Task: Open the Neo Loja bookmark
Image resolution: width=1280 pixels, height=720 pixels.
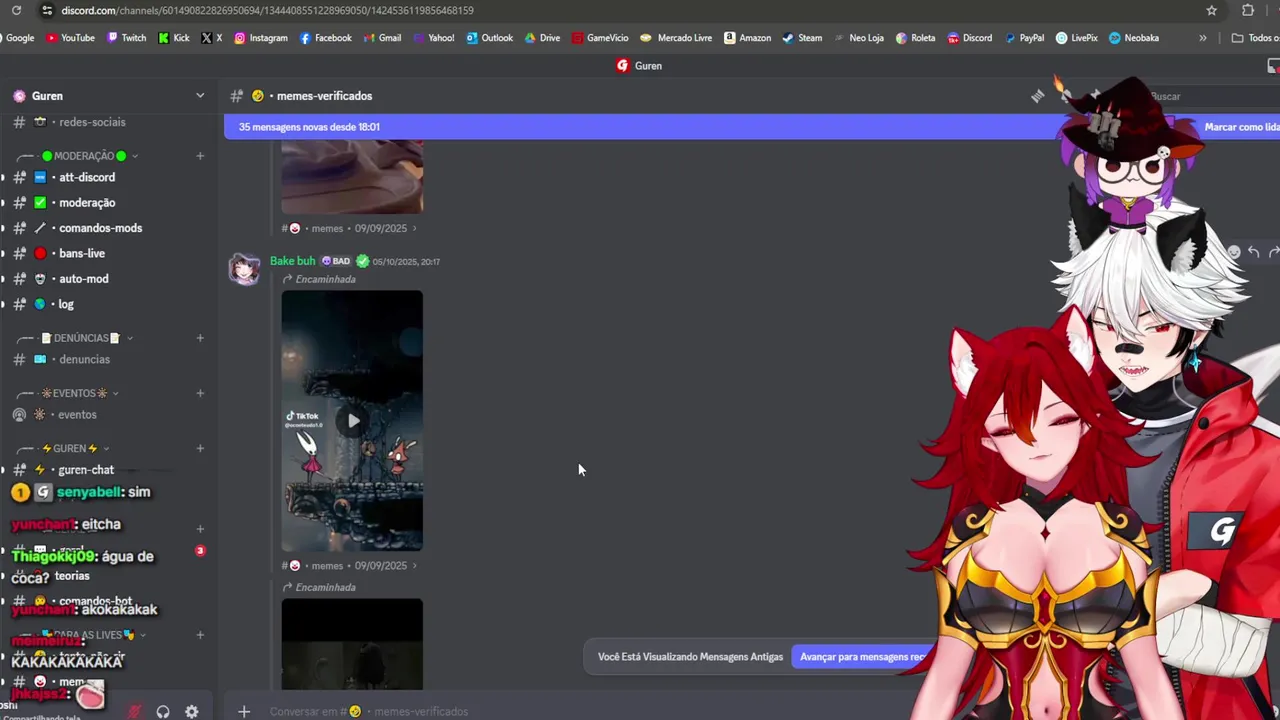Action: [x=859, y=38]
